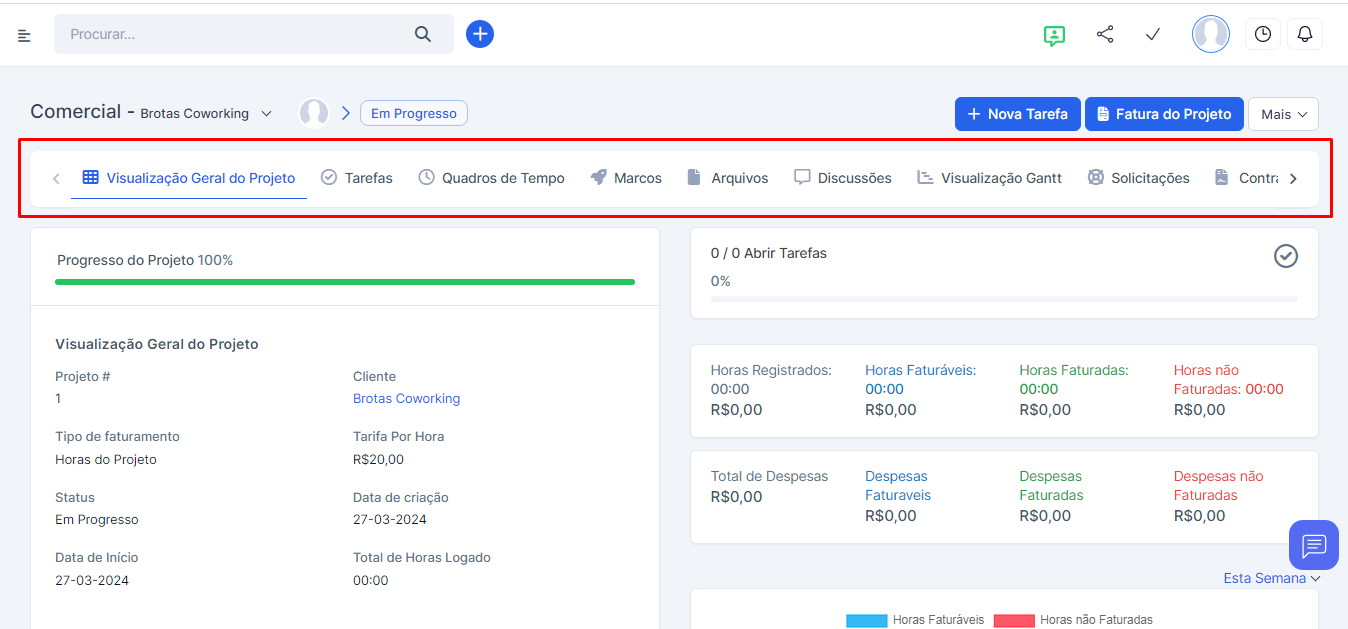Open the green chat person icon
1348x629 pixels.
pos(1053,35)
